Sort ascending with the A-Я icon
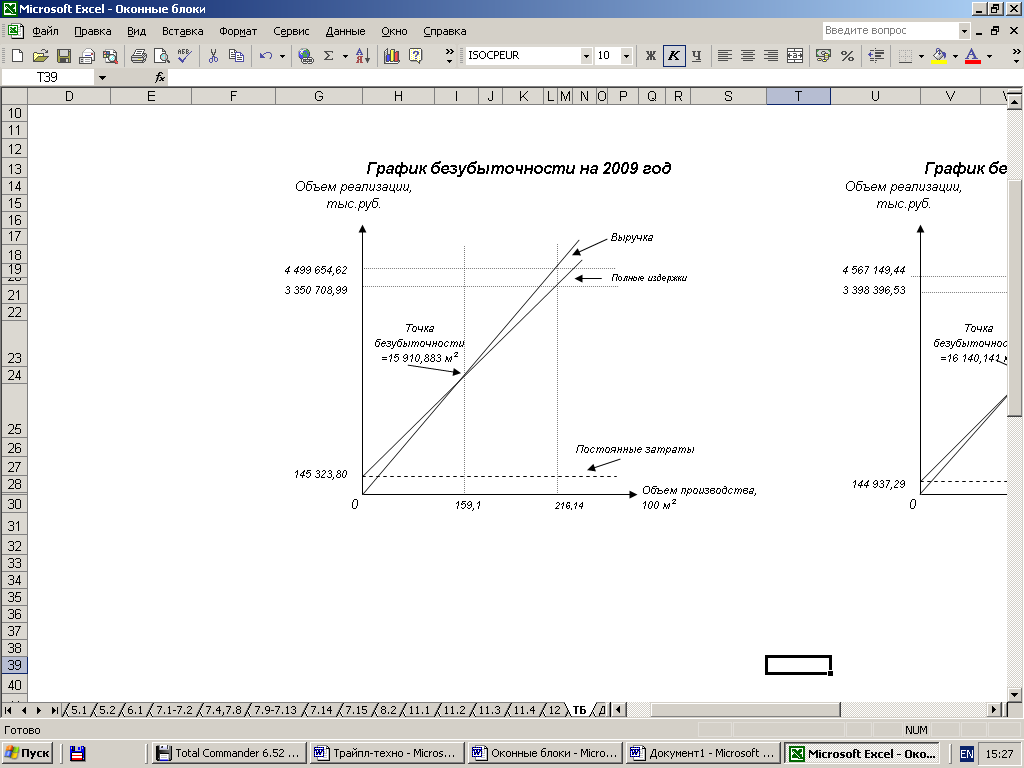The width and height of the screenshot is (1024, 768). pyautogui.click(x=363, y=56)
